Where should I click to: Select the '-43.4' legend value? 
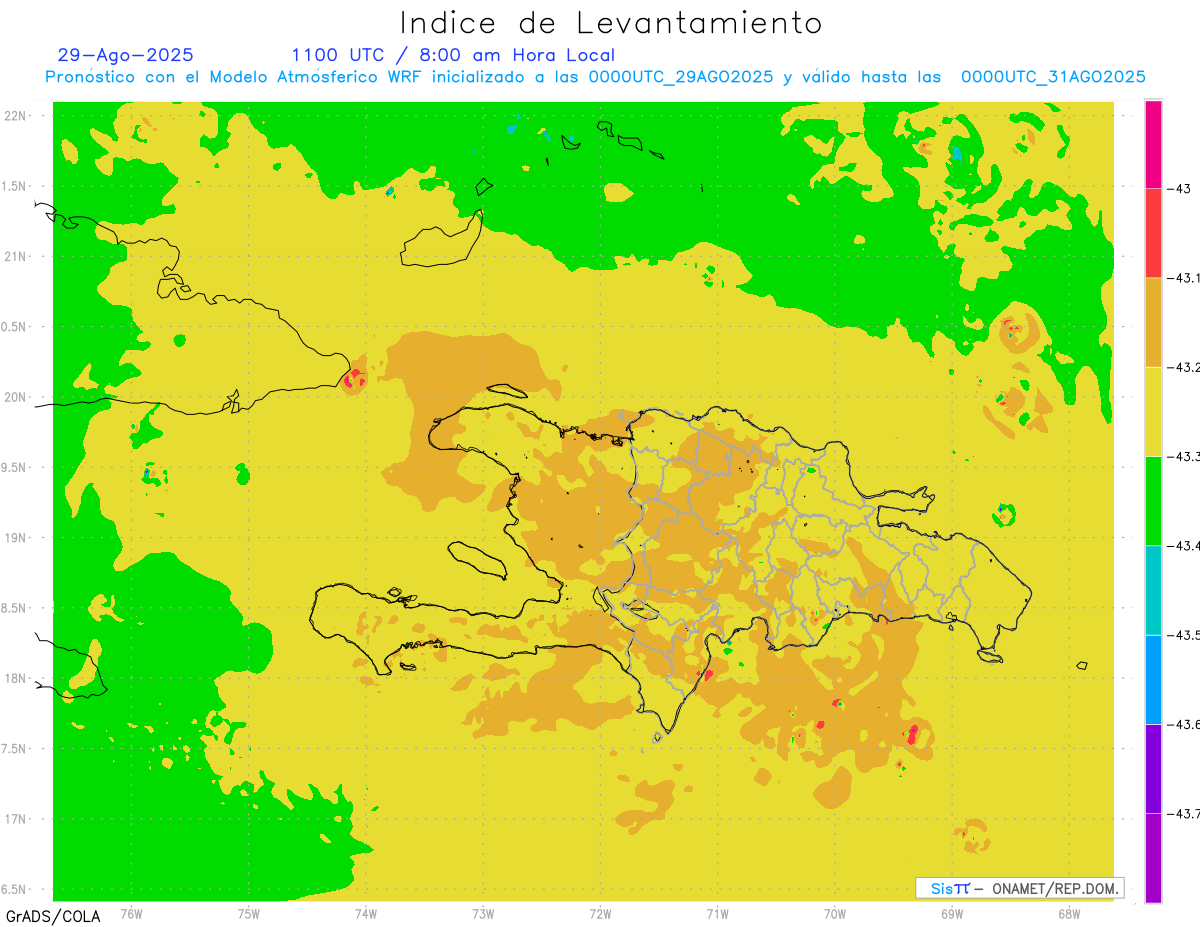(1183, 546)
